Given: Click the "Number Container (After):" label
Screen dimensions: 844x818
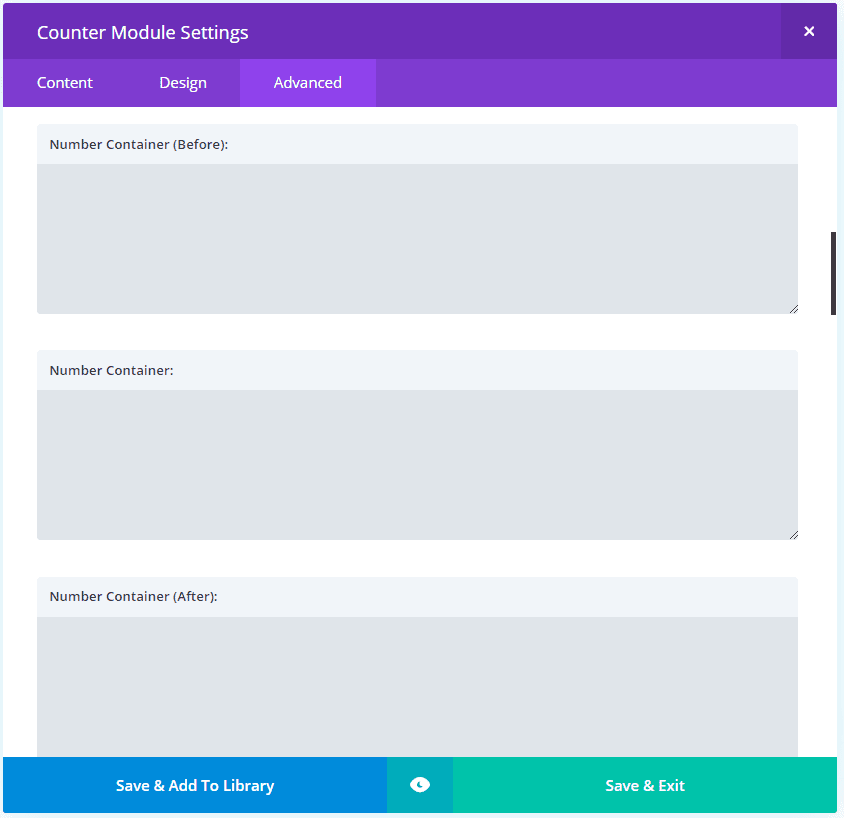Looking at the screenshot, I should click(x=133, y=597).
